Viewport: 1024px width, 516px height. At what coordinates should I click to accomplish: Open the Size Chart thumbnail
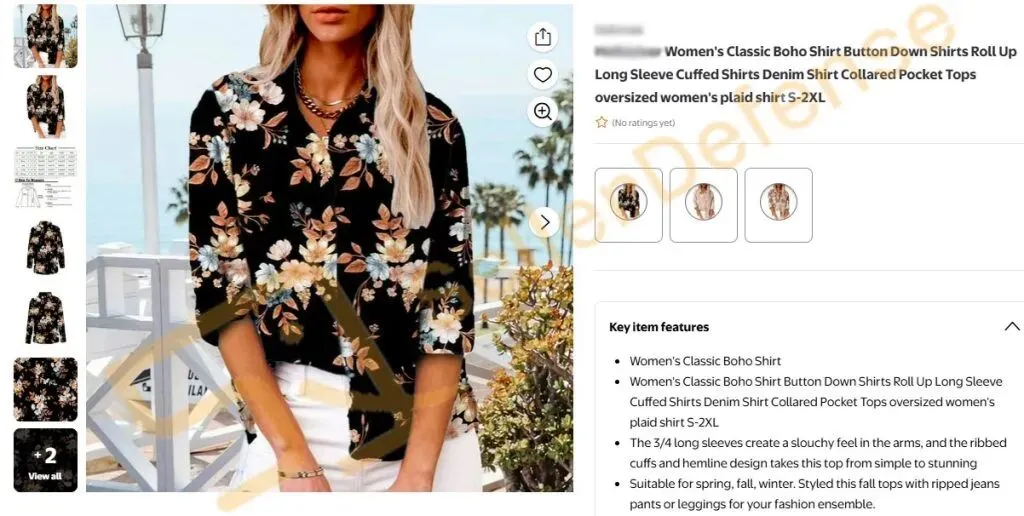coord(46,177)
